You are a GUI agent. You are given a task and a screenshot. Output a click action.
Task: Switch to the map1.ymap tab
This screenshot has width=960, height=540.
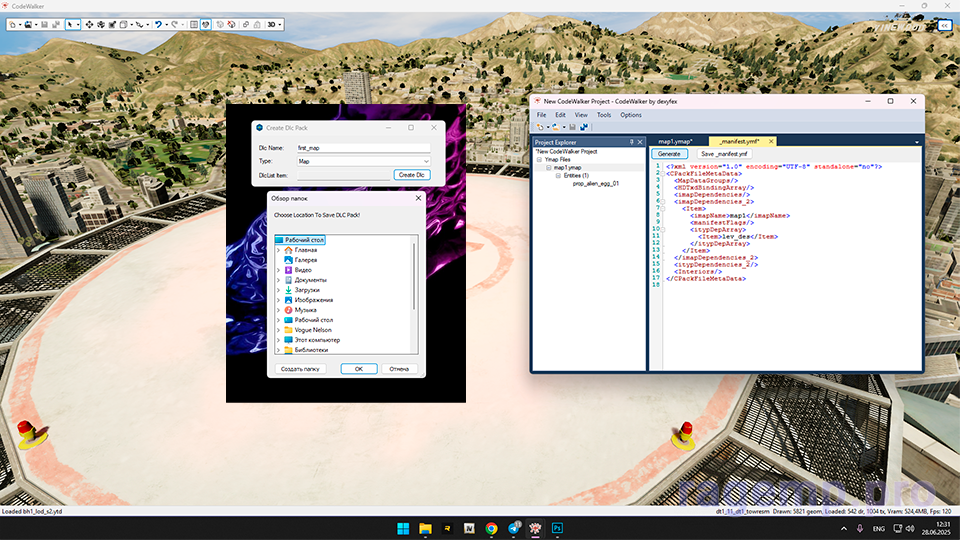(675, 141)
